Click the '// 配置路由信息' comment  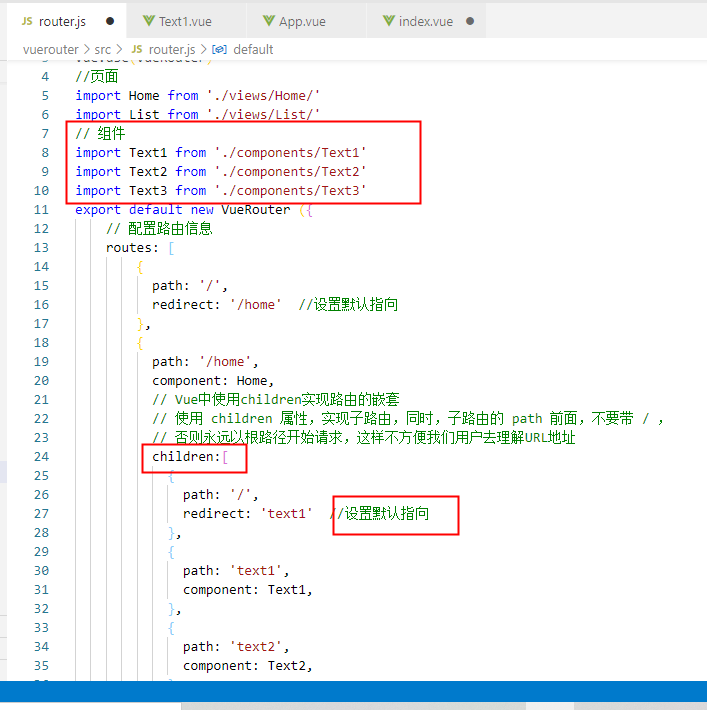click(159, 229)
